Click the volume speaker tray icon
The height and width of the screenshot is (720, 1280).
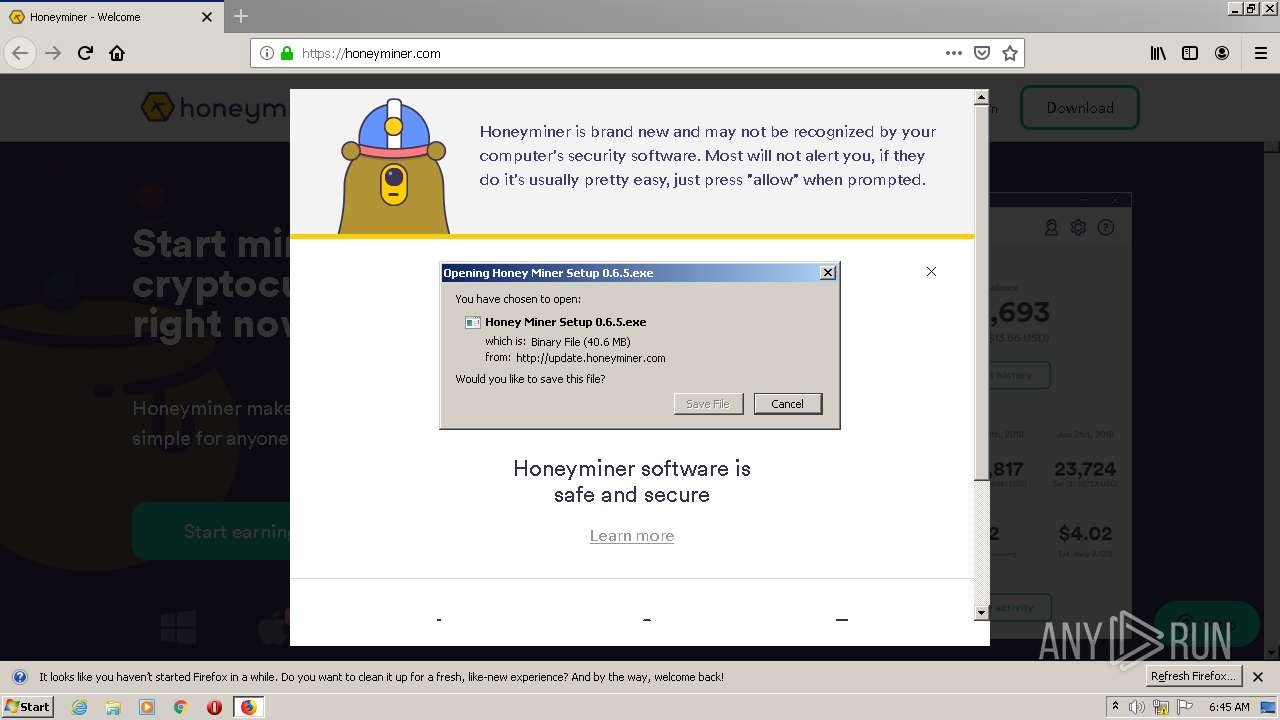pyautogui.click(x=1138, y=707)
